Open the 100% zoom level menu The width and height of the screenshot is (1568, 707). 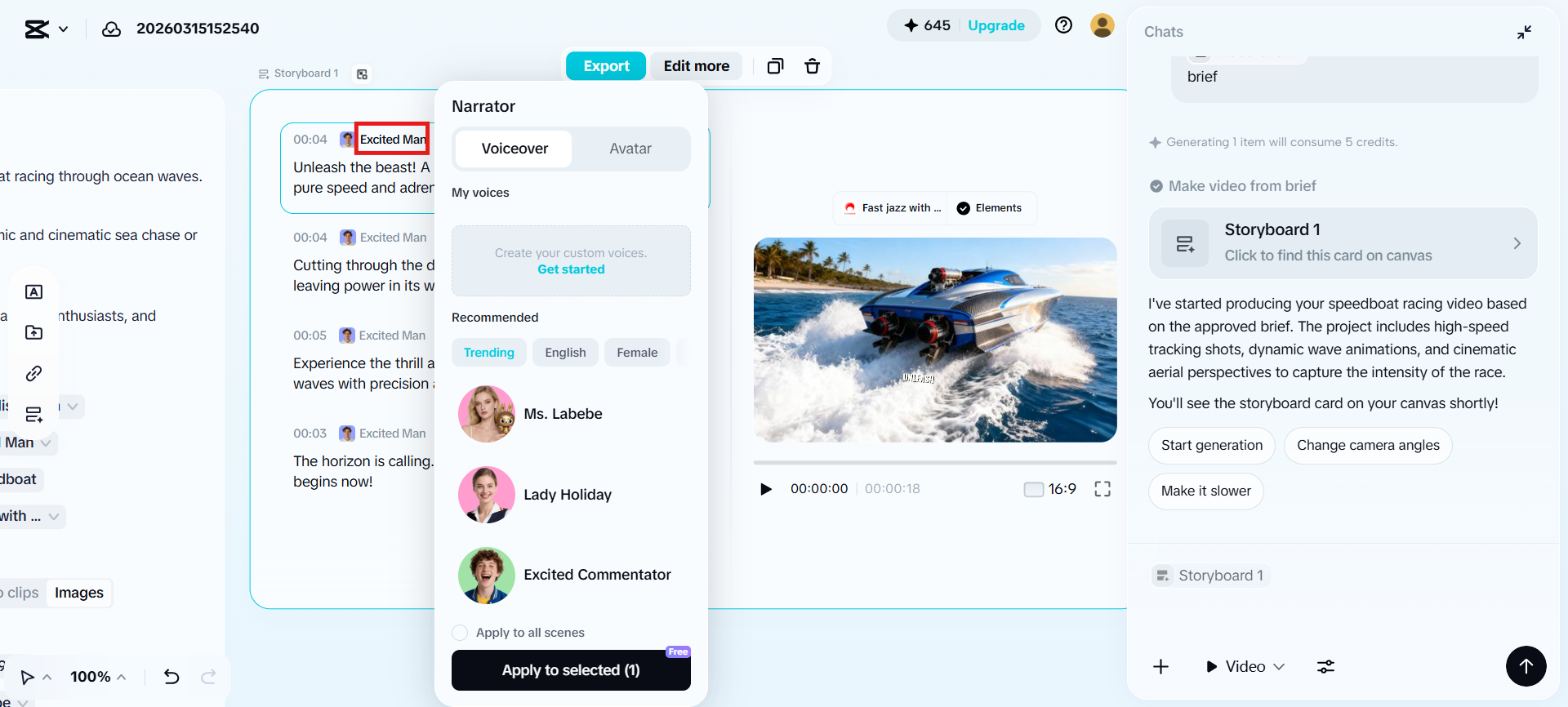[x=98, y=677]
